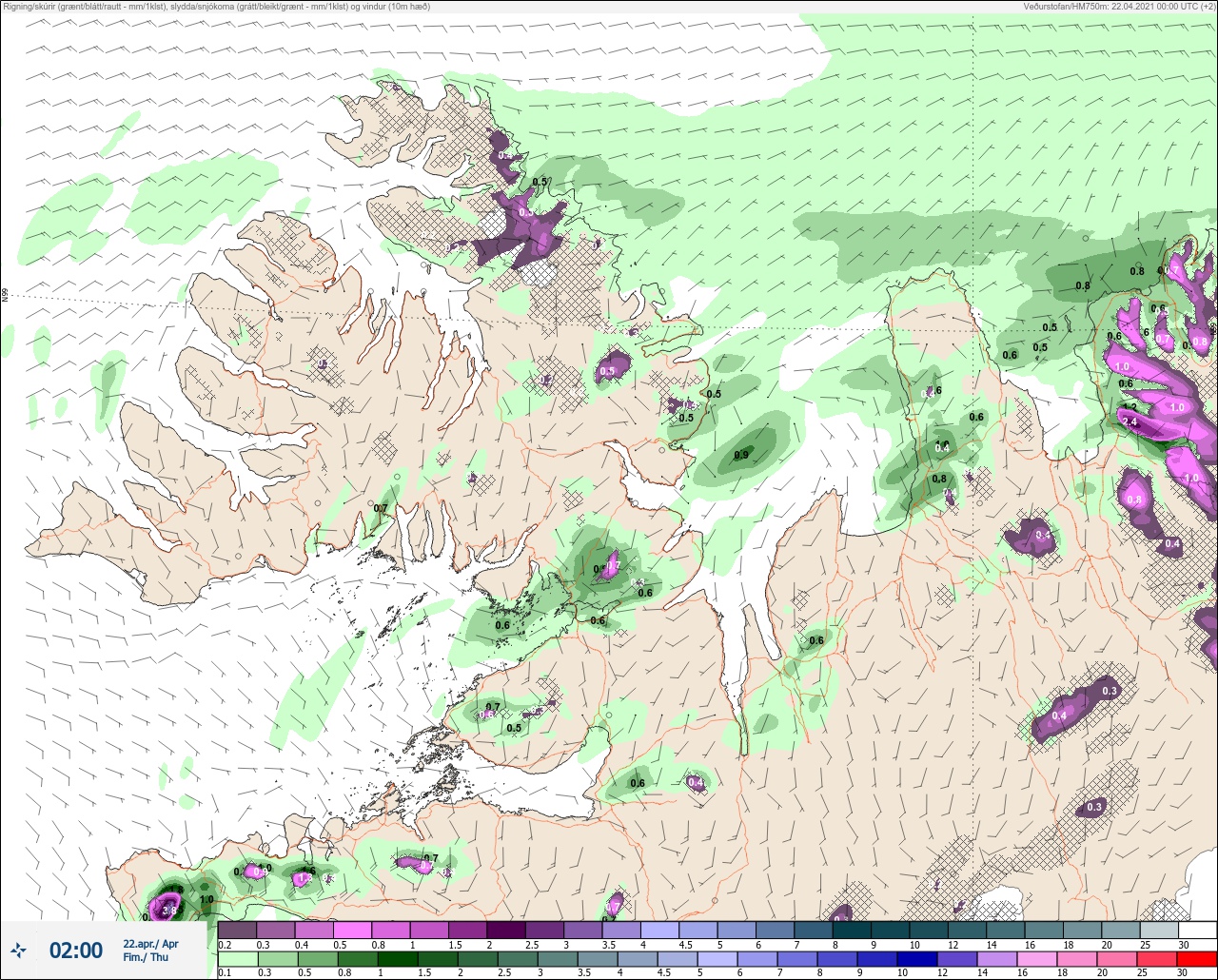Click the weekday text Fim./ Thu

click(x=146, y=957)
